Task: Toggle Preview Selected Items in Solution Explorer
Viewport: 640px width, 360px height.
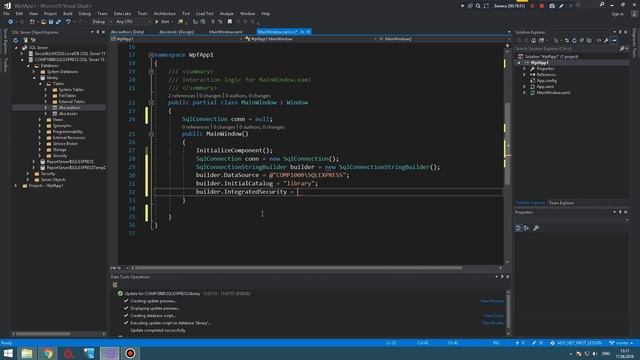Action: click(614, 40)
